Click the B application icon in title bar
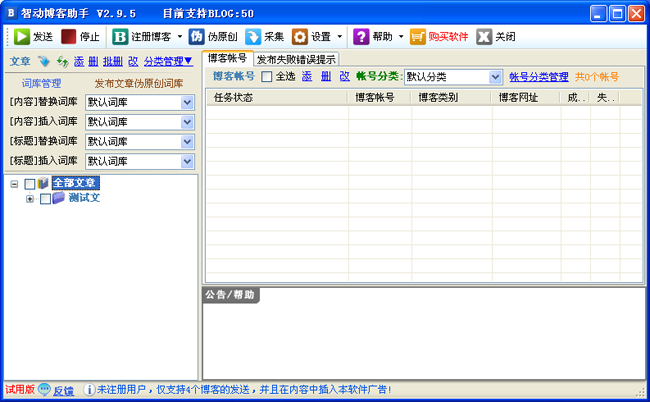Viewport: 650px width, 402px height. (x=11, y=13)
